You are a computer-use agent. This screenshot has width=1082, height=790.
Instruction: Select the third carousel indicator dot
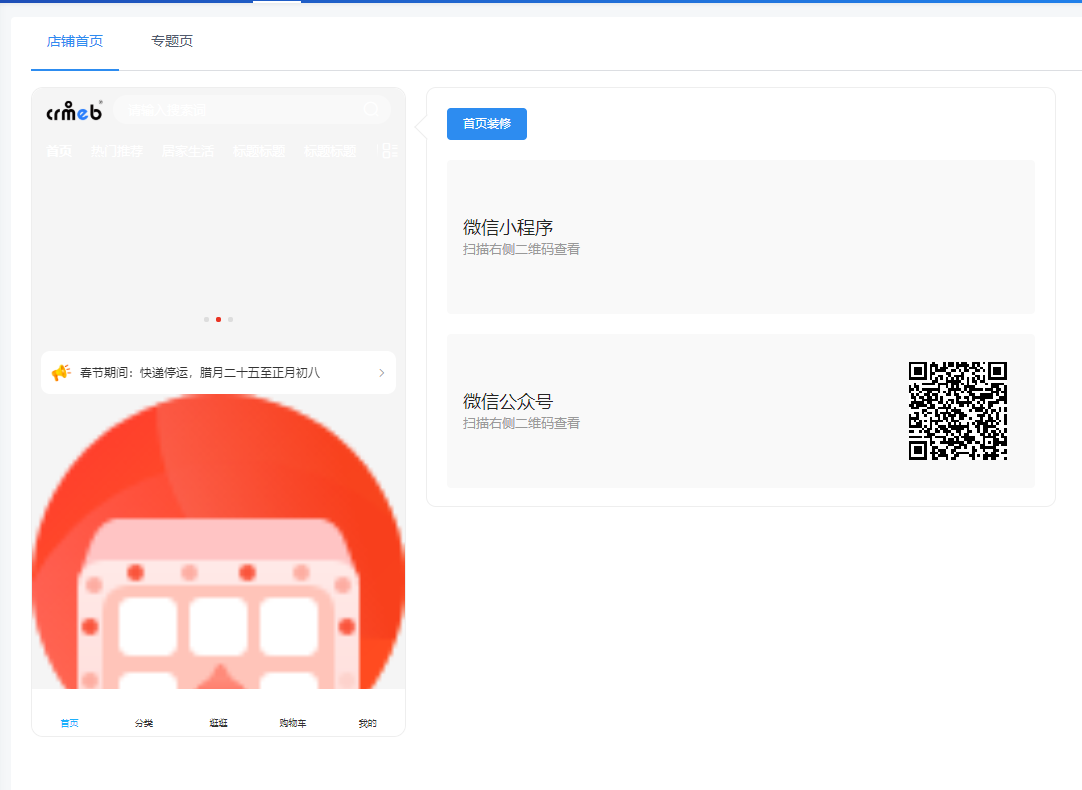coord(230,319)
